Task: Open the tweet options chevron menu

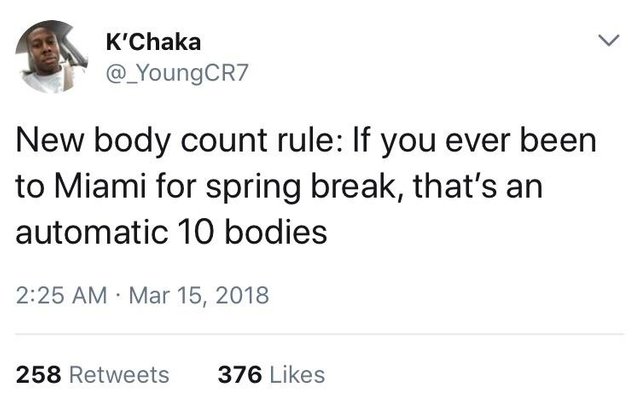Action: tap(607, 42)
